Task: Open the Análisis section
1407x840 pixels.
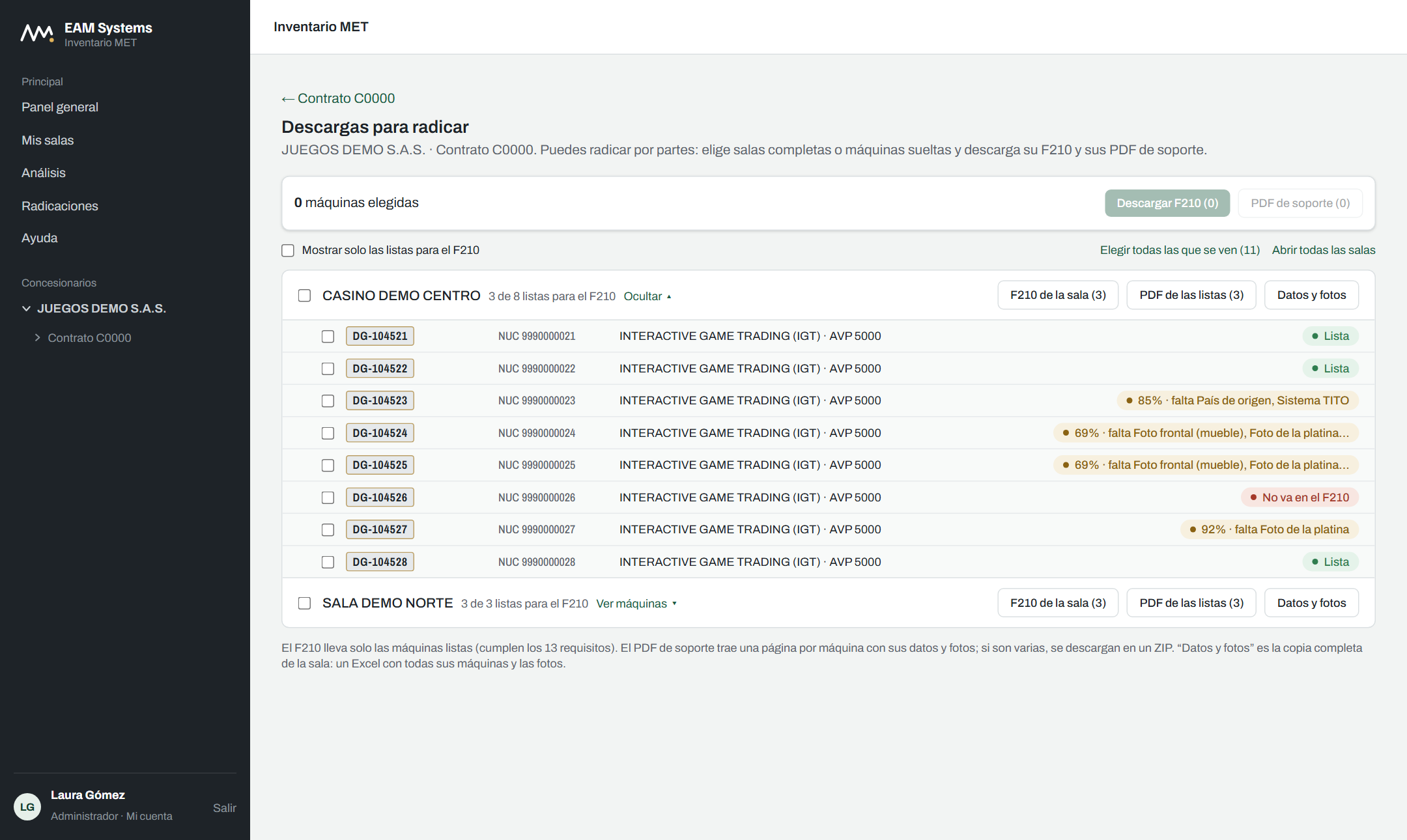Action: pyautogui.click(x=44, y=173)
